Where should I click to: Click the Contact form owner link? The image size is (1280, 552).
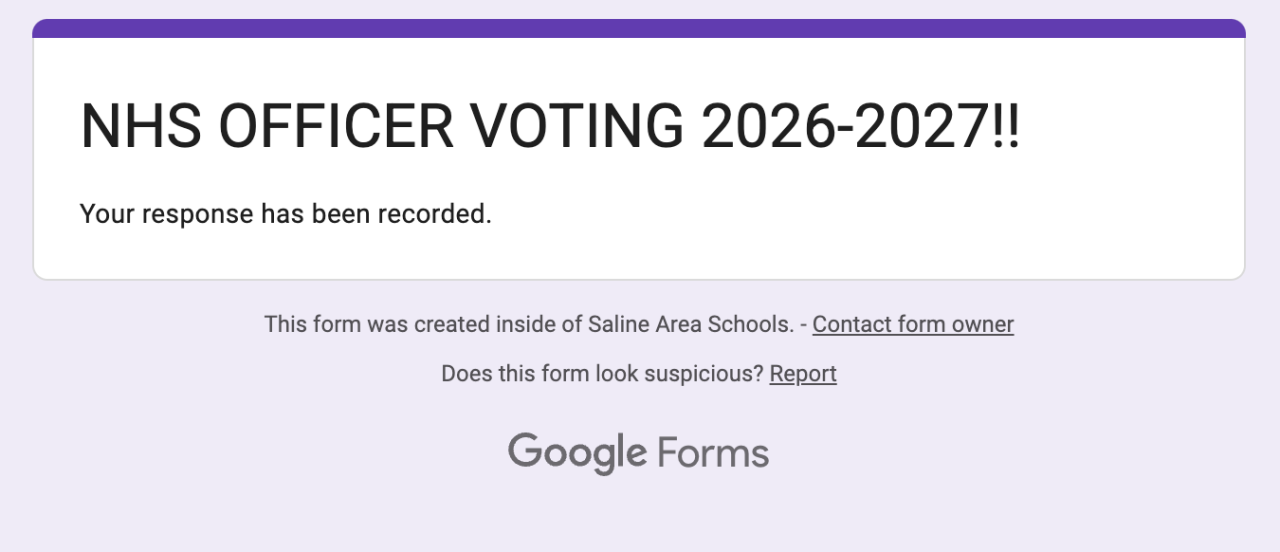pyautogui.click(x=912, y=324)
